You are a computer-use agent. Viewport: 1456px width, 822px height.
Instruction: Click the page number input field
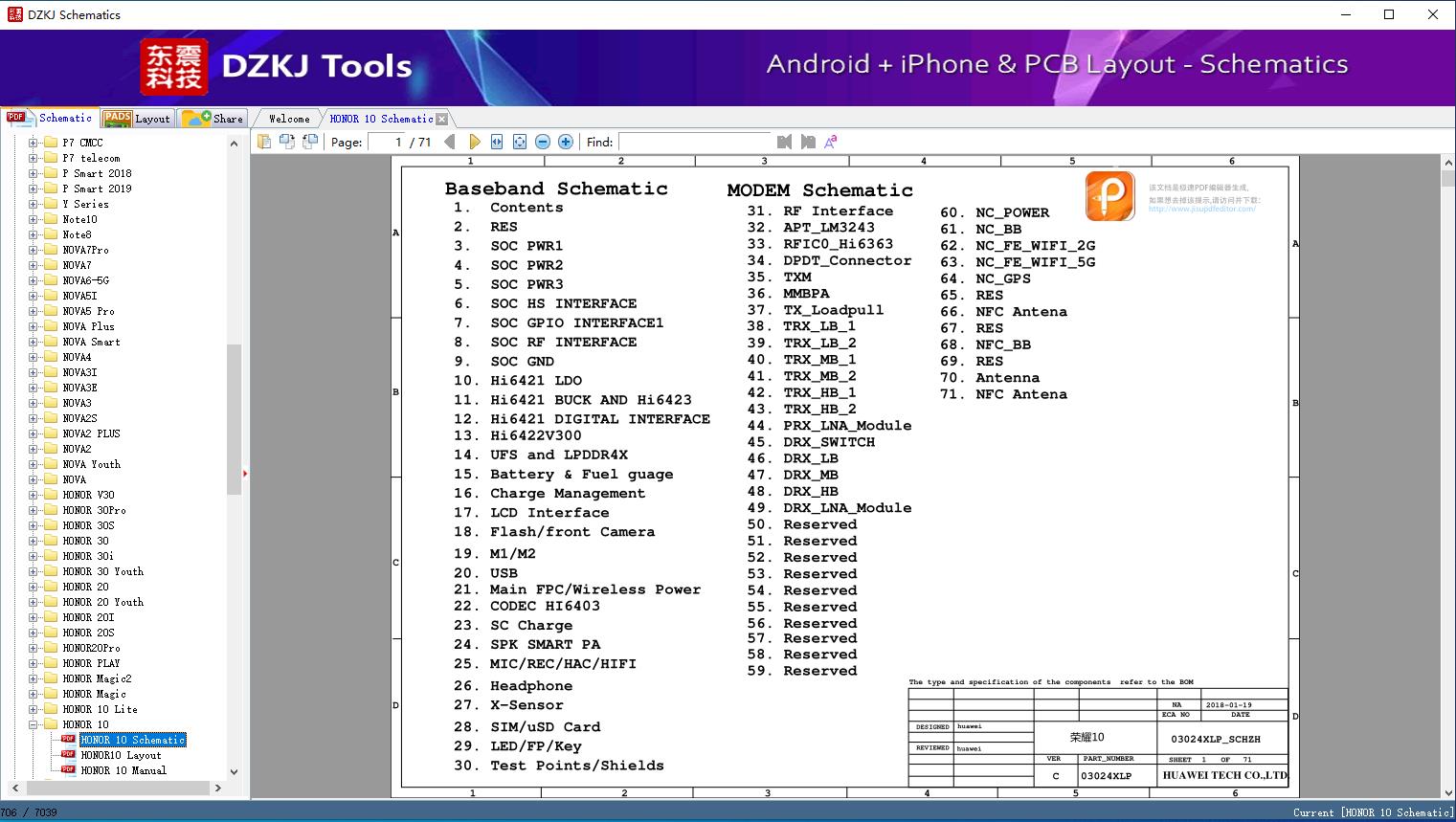point(386,142)
